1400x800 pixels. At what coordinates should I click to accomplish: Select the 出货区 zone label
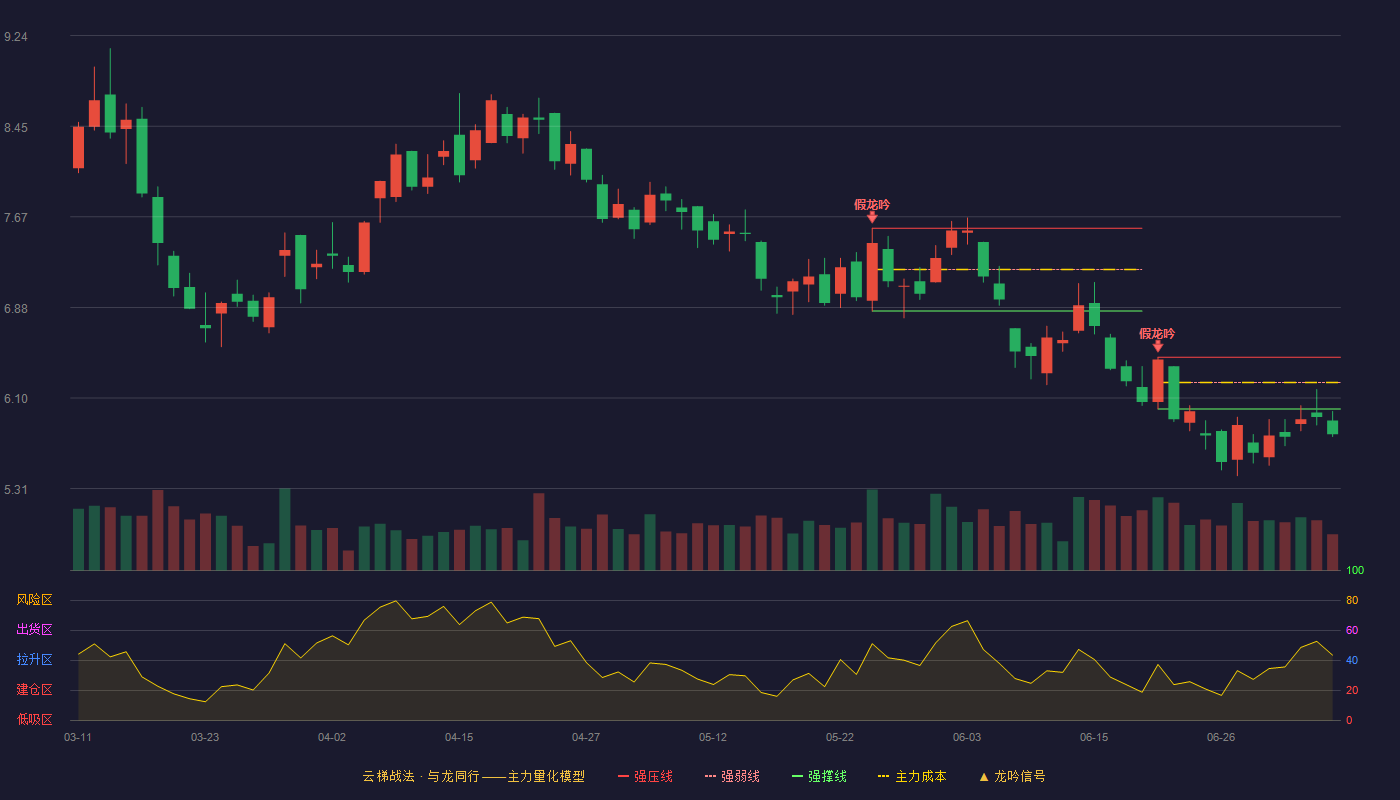point(34,630)
